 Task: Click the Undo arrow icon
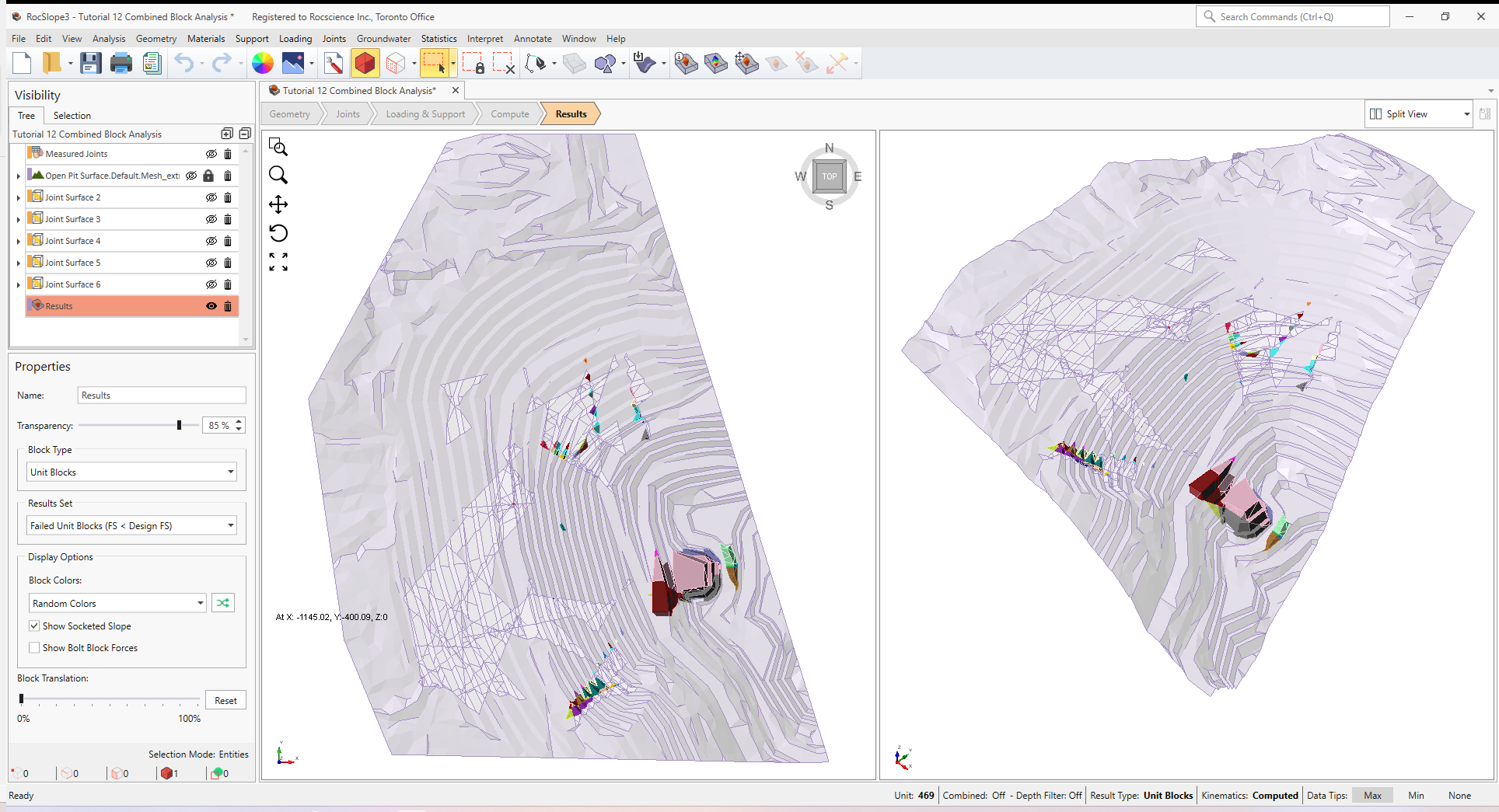tap(183, 64)
